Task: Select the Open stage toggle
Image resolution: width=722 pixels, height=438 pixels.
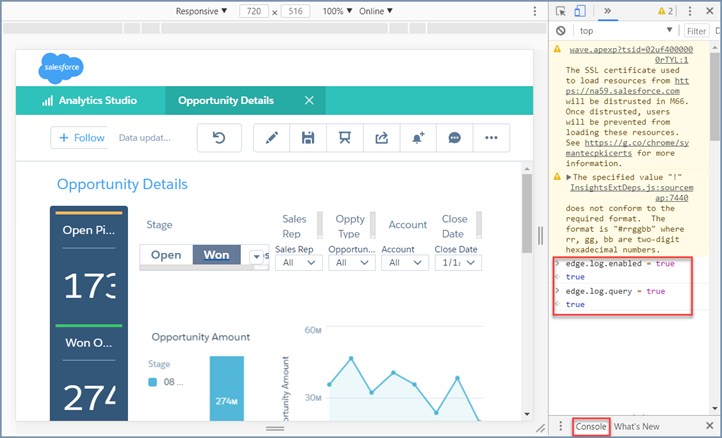Action: [x=166, y=255]
